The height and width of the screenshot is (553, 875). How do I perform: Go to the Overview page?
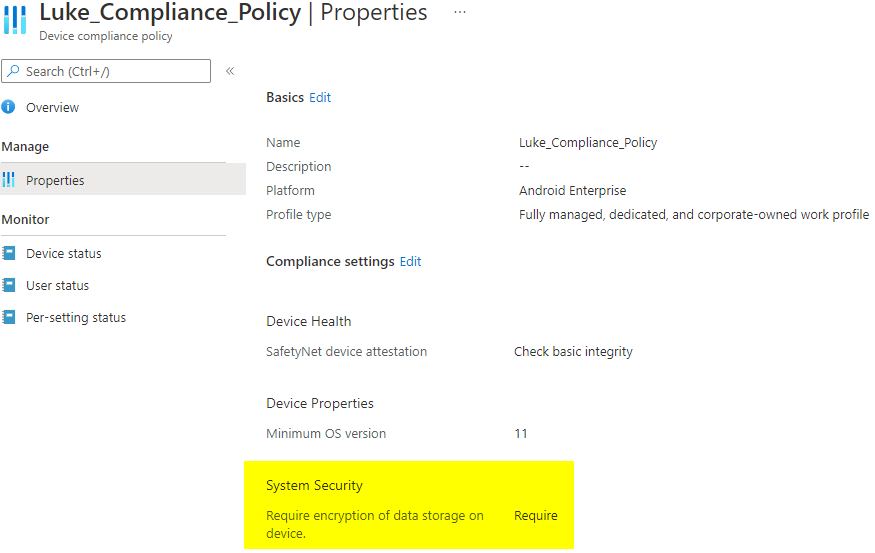[x=52, y=107]
